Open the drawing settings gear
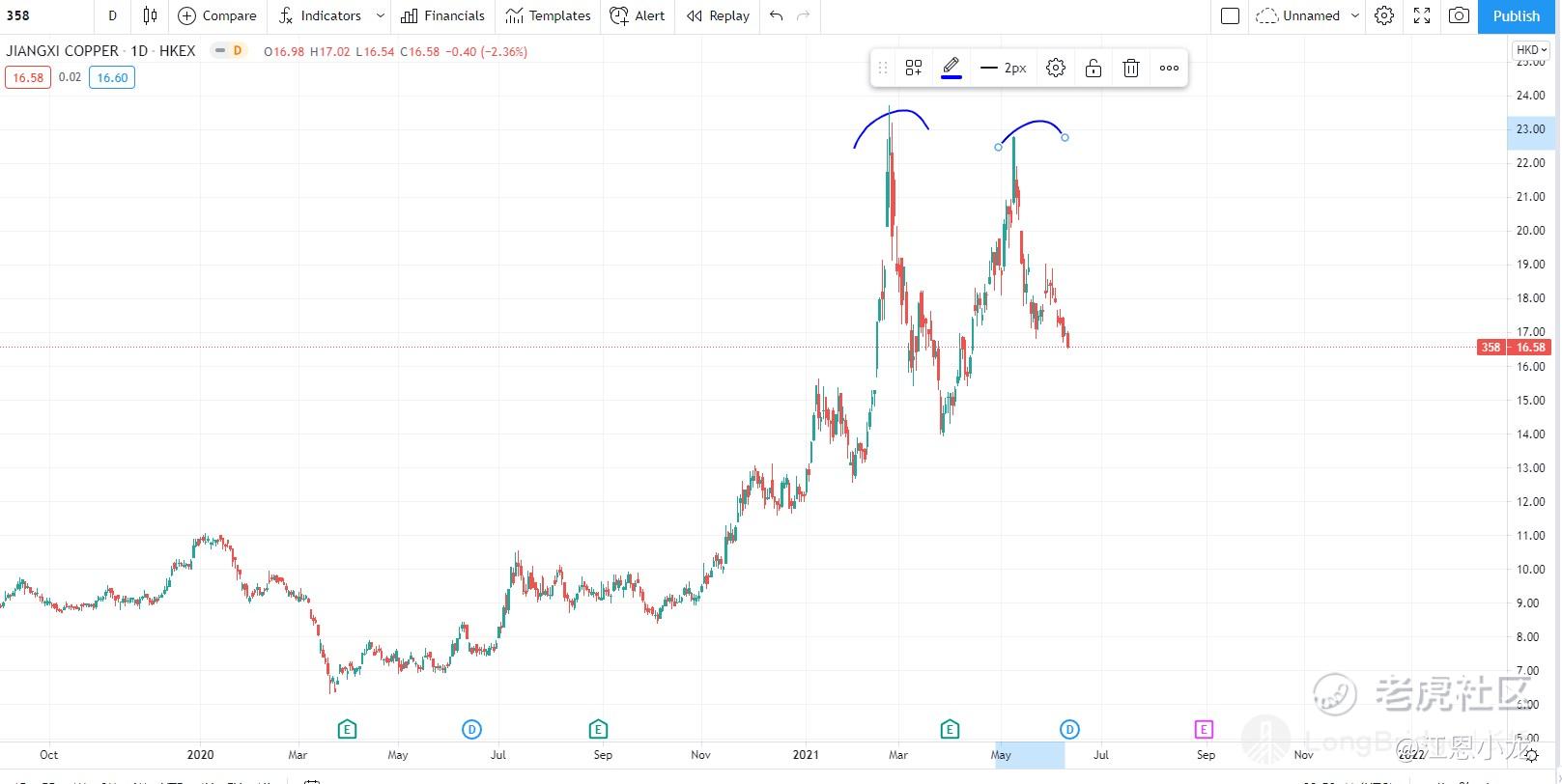The width and height of the screenshot is (1562, 784). [x=1056, y=68]
